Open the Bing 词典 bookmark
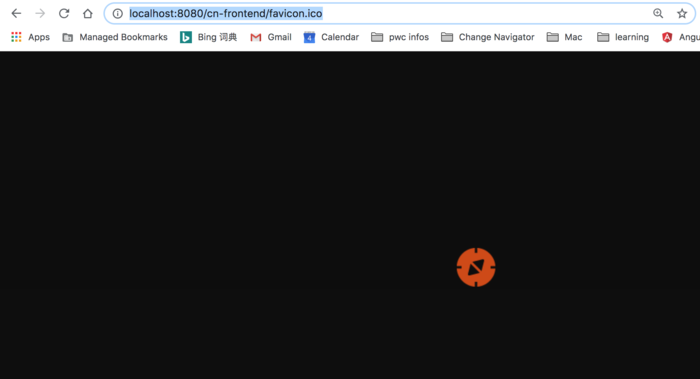This screenshot has width=700, height=379. pyautogui.click(x=208, y=37)
